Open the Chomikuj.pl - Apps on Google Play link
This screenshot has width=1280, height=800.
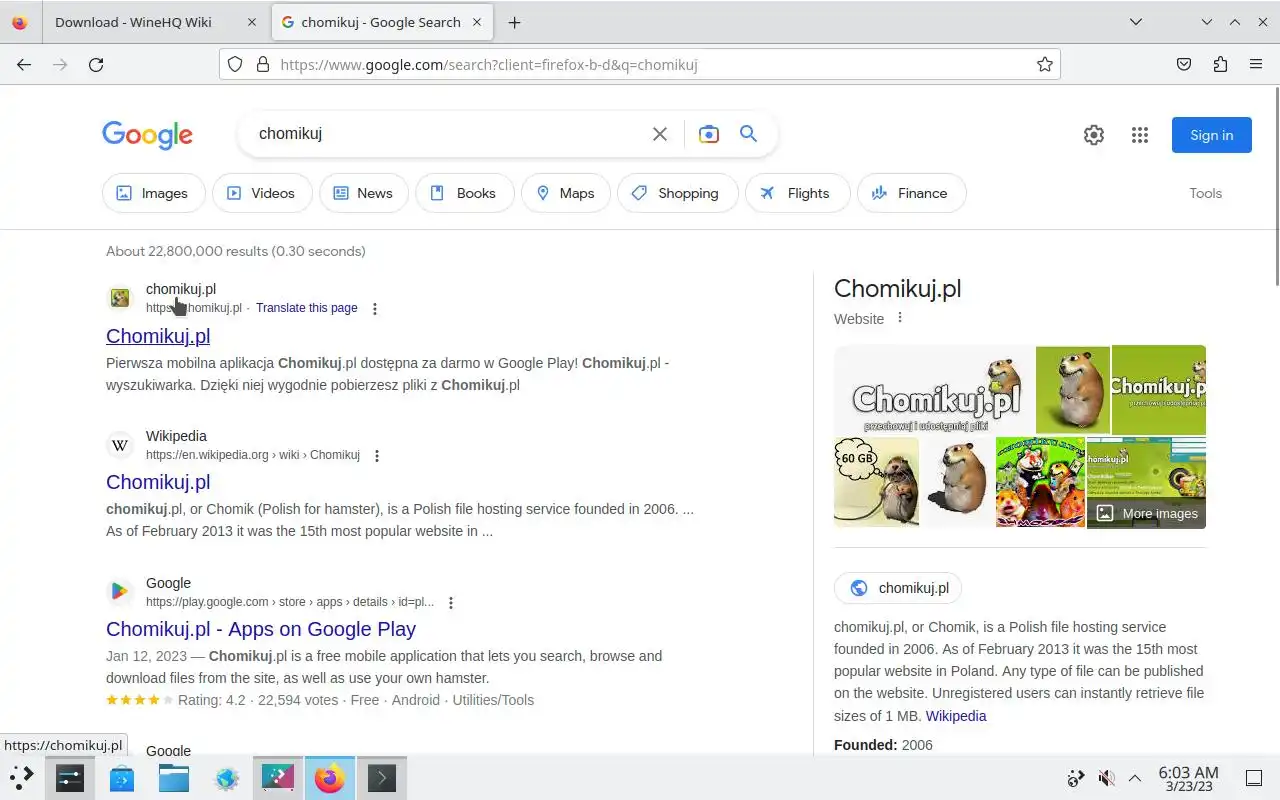(261, 629)
